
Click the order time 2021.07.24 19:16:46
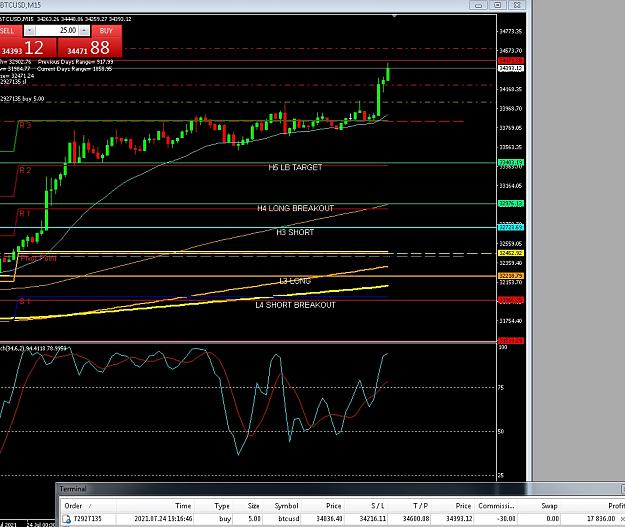(x=163, y=519)
